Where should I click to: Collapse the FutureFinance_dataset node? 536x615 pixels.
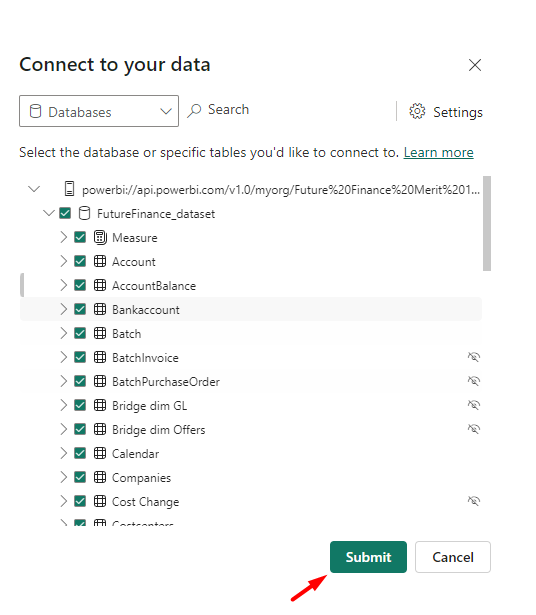pyautogui.click(x=49, y=213)
